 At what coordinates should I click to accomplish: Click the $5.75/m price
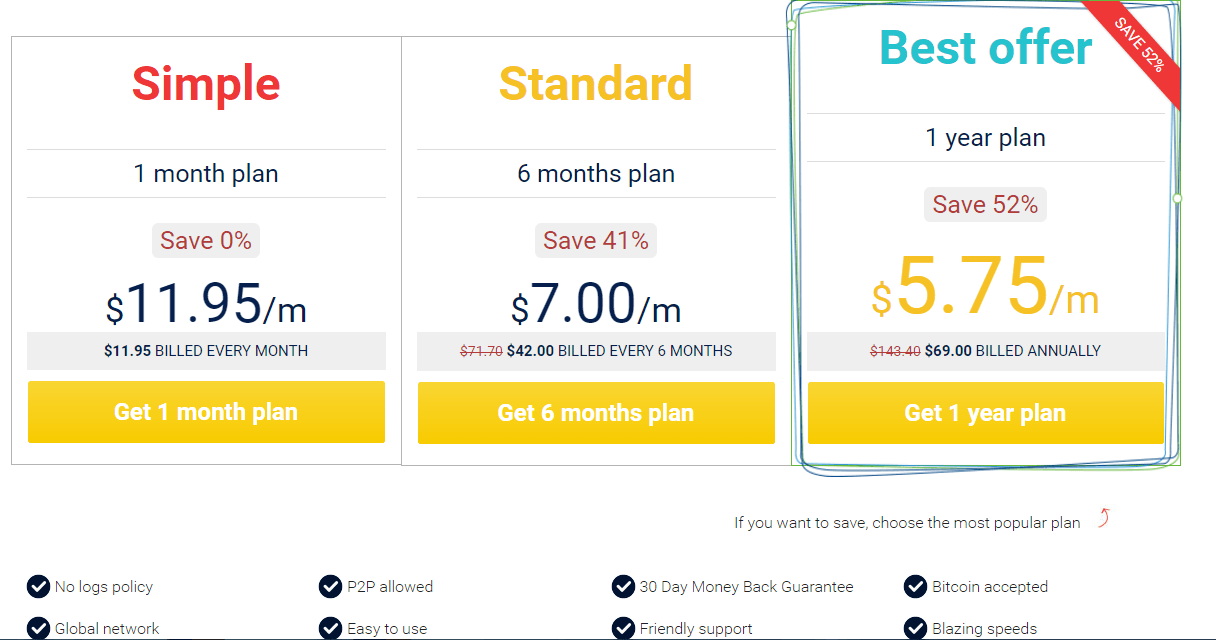pyautogui.click(x=986, y=288)
